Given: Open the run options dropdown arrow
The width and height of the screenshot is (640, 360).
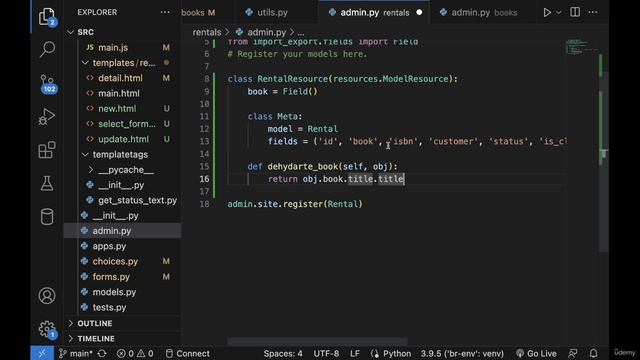Looking at the screenshot, I should click(559, 12).
